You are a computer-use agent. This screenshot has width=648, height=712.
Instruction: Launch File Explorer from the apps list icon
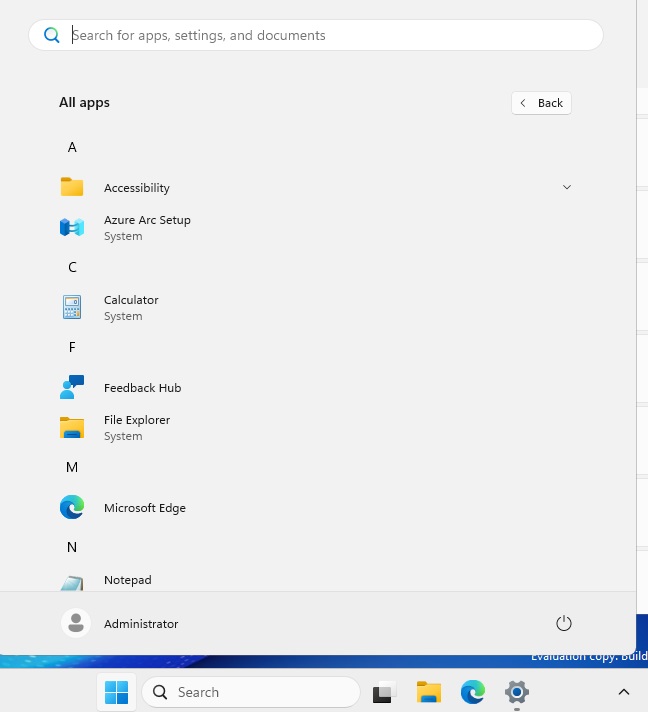coord(72,427)
